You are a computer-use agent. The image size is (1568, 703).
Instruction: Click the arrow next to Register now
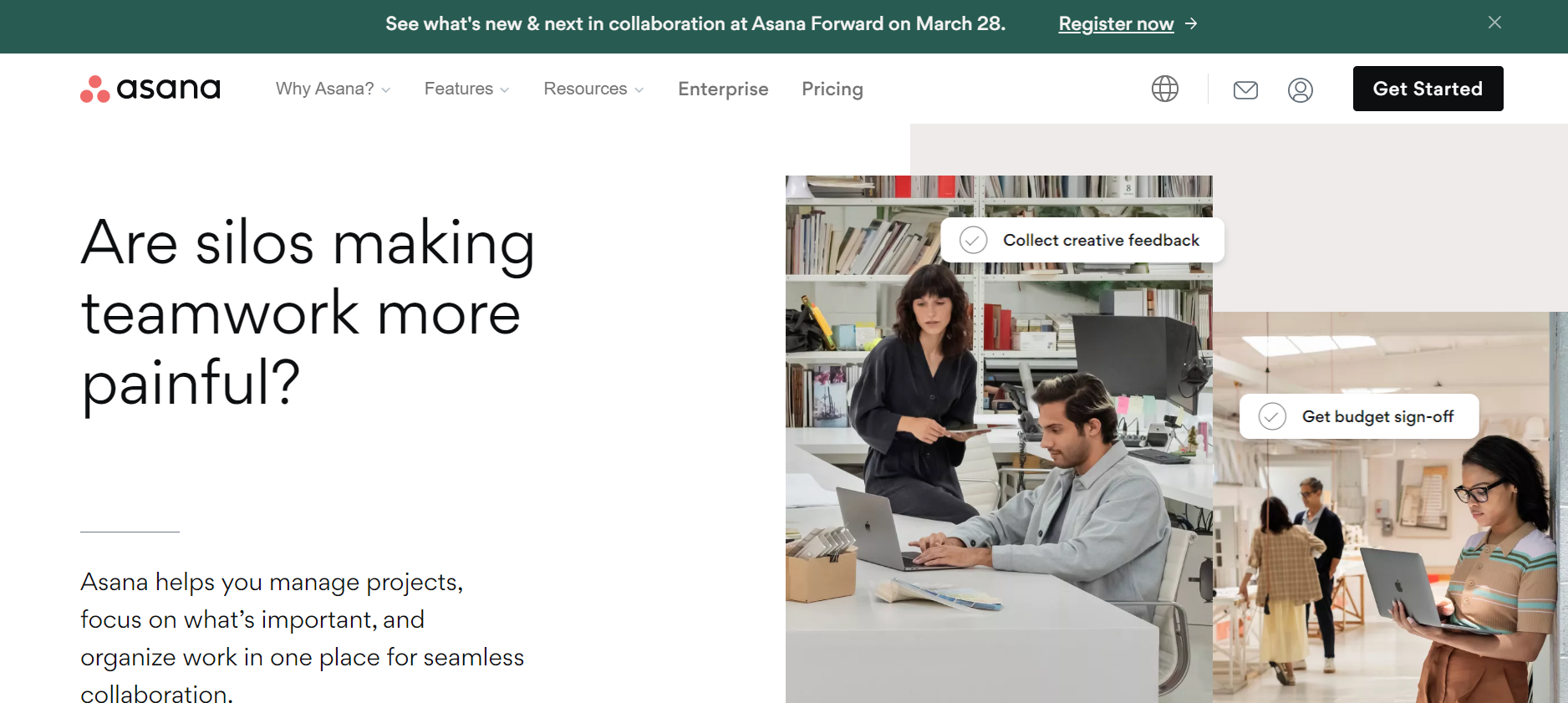pyautogui.click(x=1192, y=24)
